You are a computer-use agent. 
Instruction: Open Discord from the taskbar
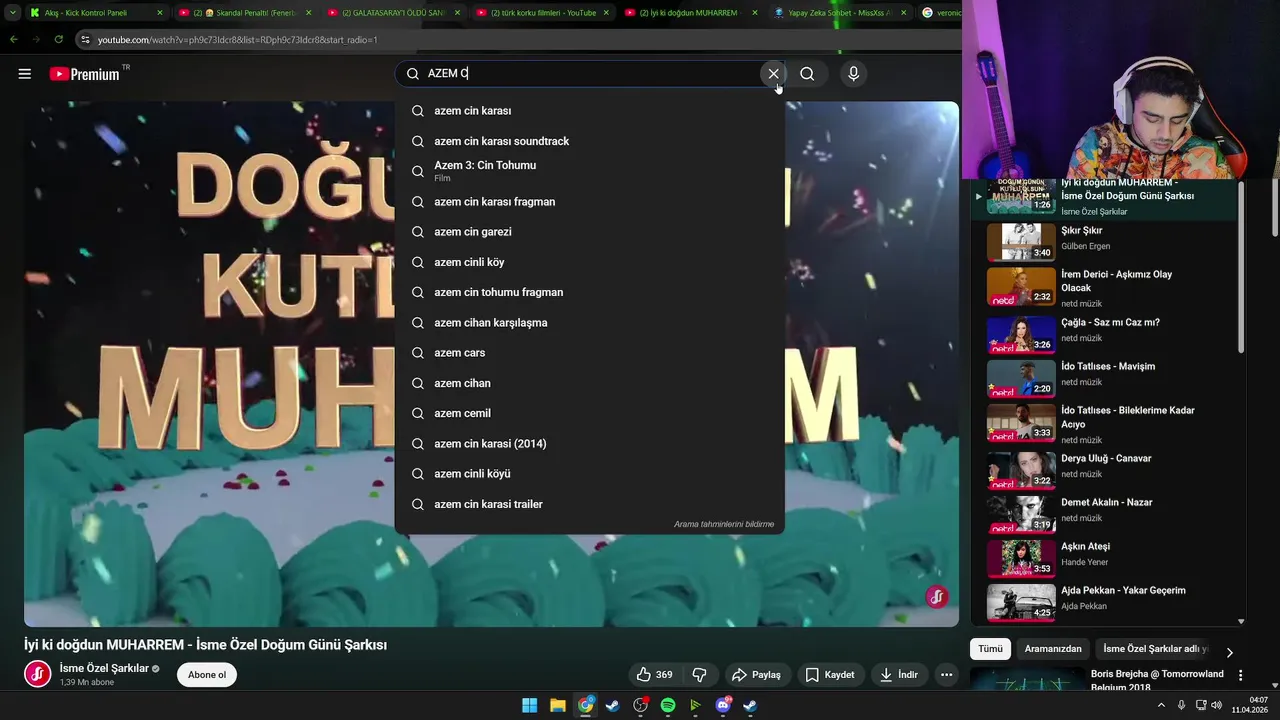click(723, 706)
